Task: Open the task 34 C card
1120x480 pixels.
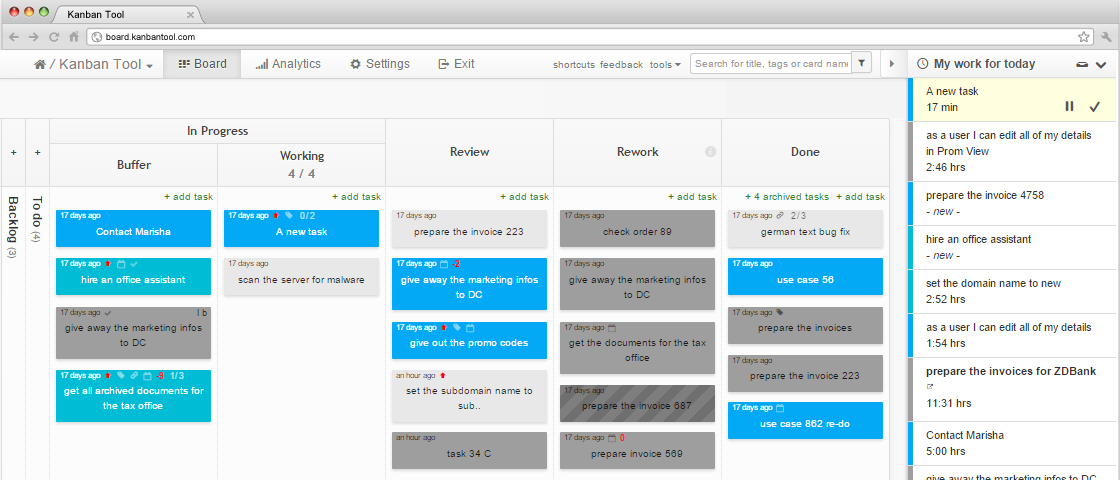Action: [469, 450]
